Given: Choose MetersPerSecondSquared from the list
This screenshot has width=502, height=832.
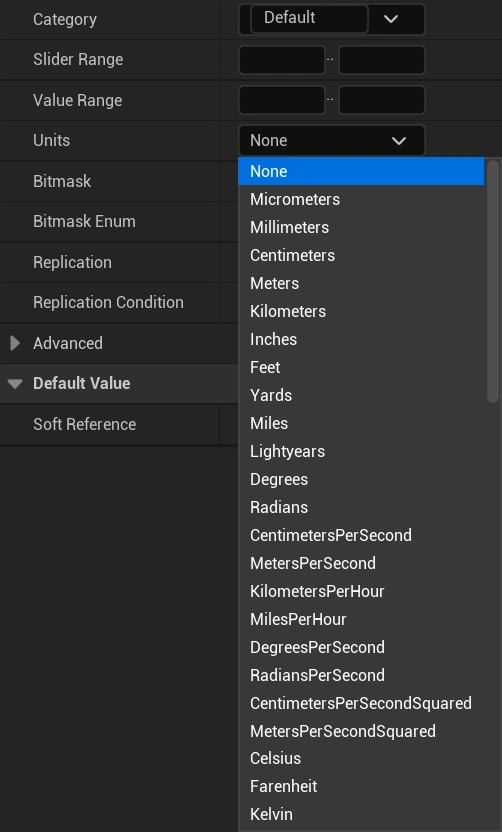Looking at the screenshot, I should tap(361, 732).
